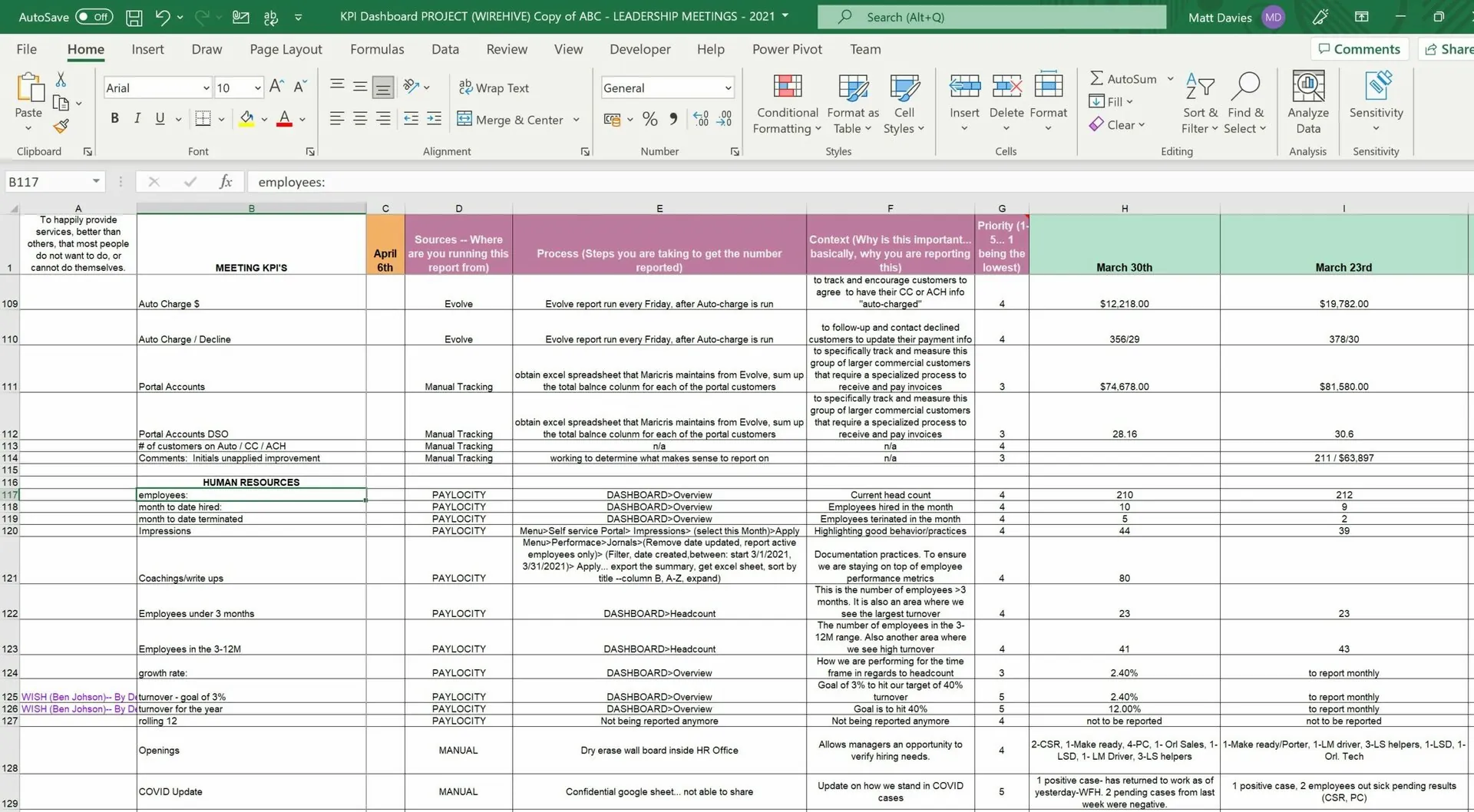Click the Italic formatting icon
This screenshot has width=1474, height=812.
coord(137,118)
